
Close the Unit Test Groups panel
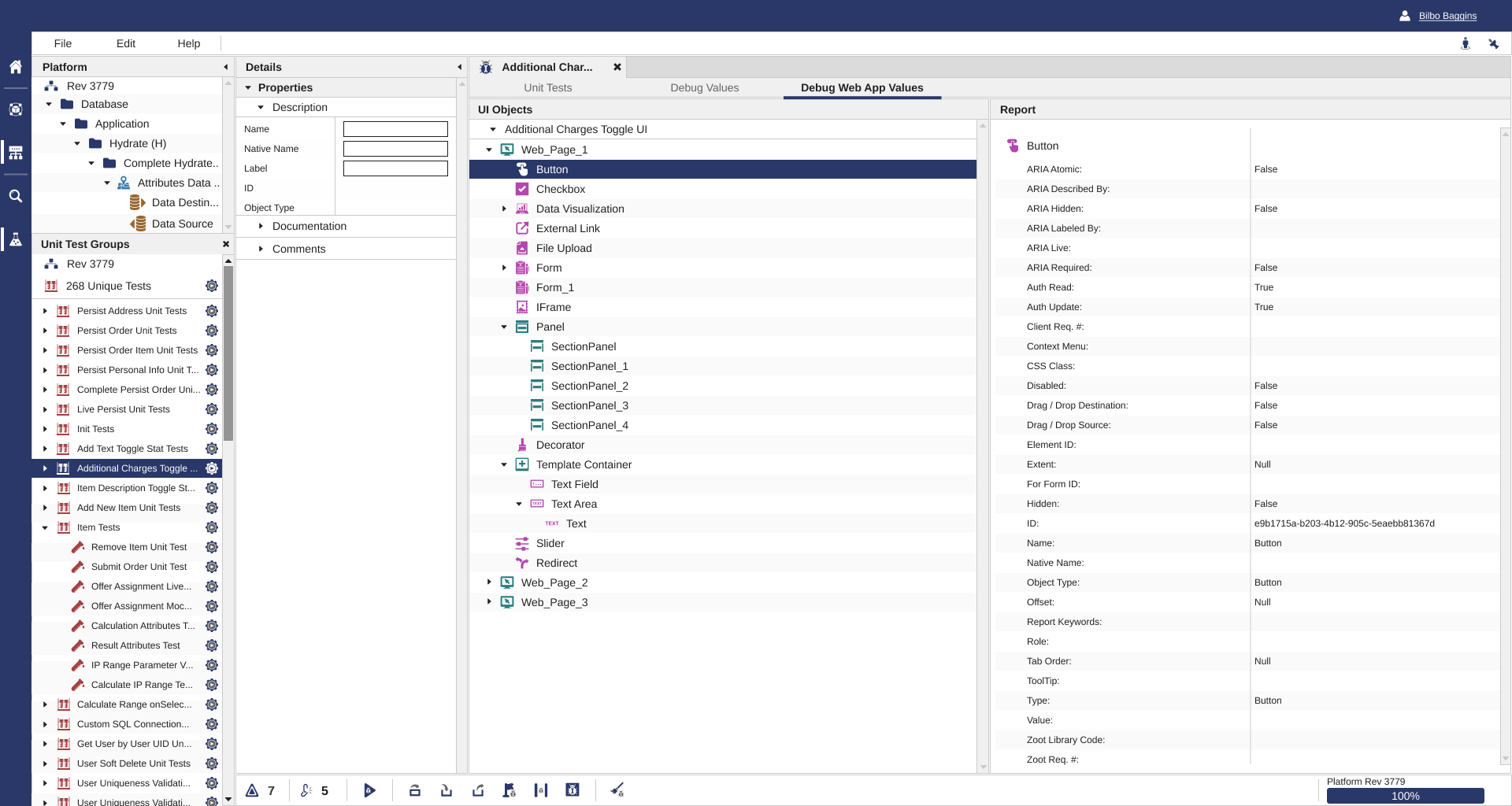pos(226,244)
